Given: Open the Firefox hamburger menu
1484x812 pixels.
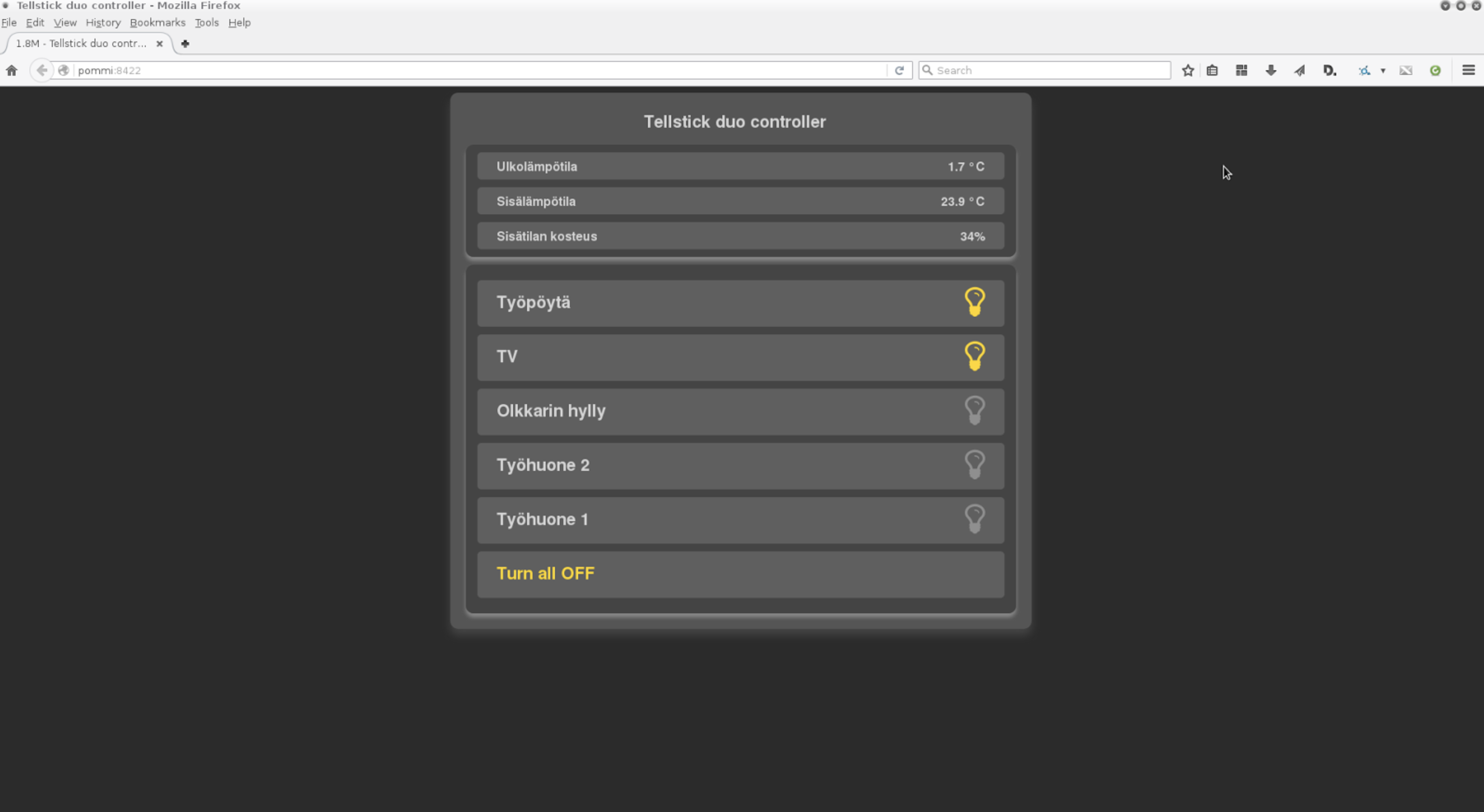Looking at the screenshot, I should (1468, 70).
